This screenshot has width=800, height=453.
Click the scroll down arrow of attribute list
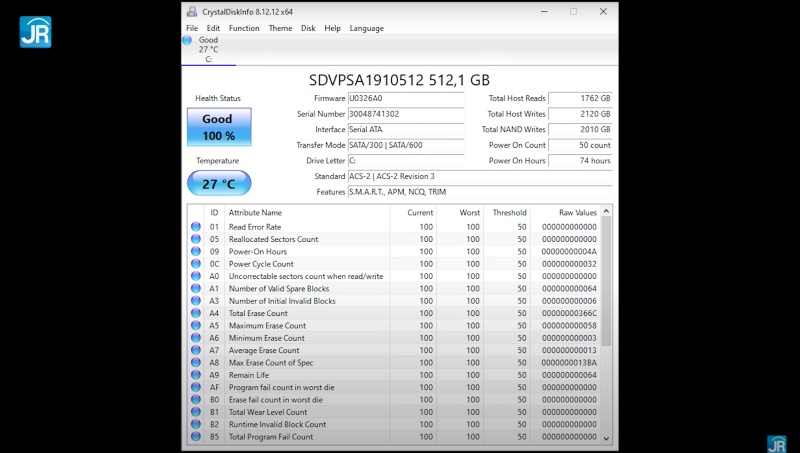(606, 438)
